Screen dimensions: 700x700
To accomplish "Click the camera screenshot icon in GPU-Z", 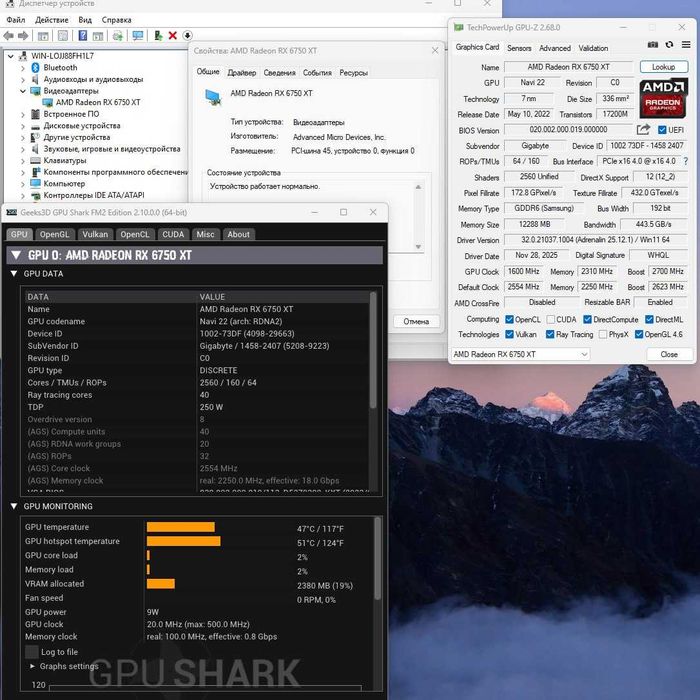I will pos(653,45).
